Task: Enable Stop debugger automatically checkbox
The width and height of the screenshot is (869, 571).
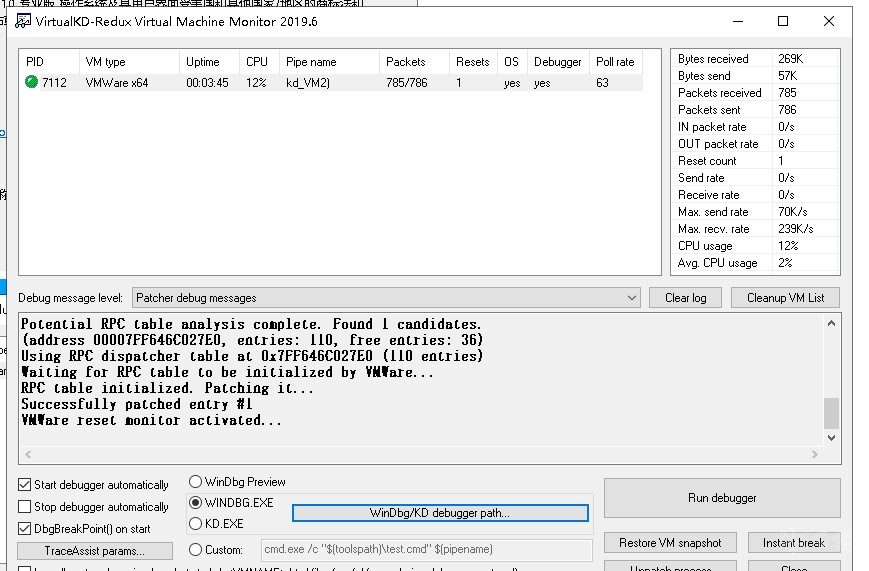Action: 24,507
